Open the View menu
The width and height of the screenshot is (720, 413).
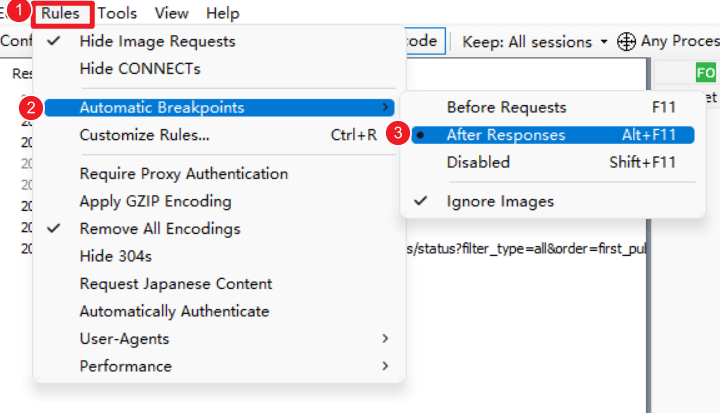tap(172, 14)
